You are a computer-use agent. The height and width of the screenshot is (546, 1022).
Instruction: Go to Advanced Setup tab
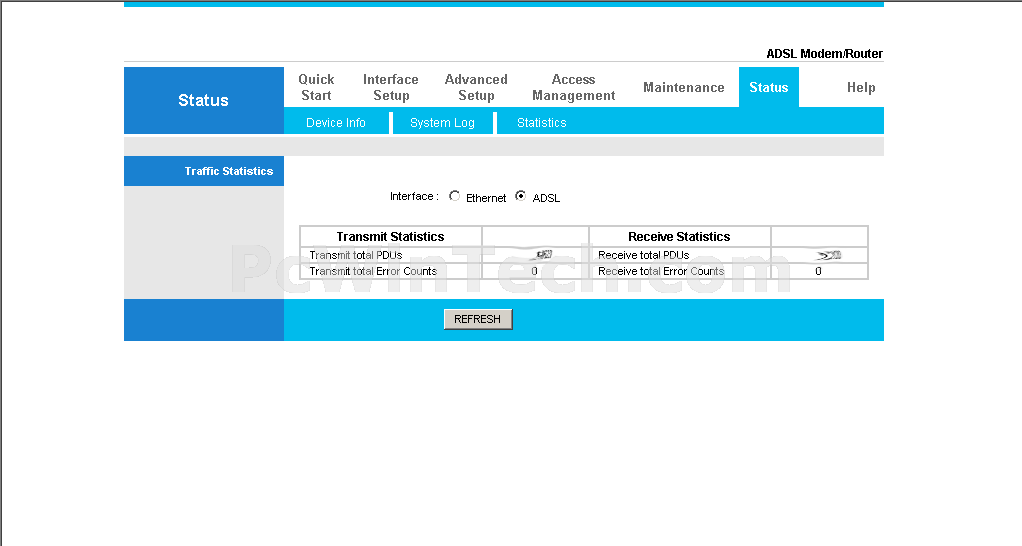pos(476,87)
